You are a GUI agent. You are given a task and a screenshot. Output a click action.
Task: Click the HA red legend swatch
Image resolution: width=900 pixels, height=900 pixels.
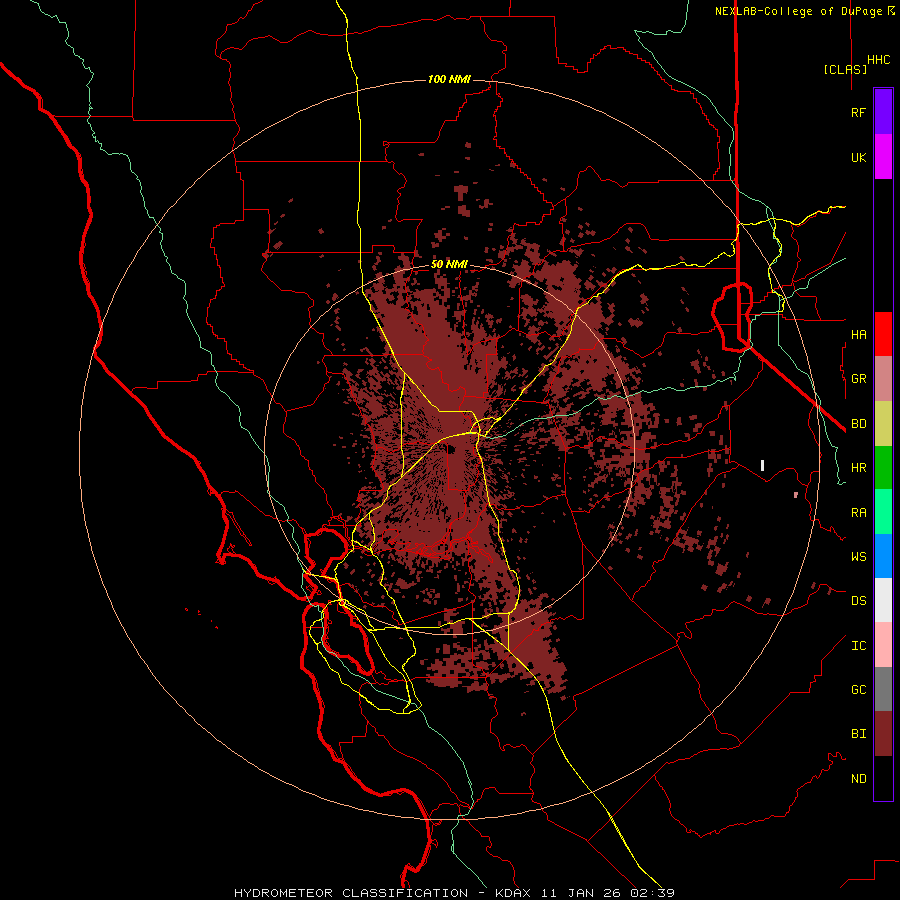pyautogui.click(x=883, y=334)
